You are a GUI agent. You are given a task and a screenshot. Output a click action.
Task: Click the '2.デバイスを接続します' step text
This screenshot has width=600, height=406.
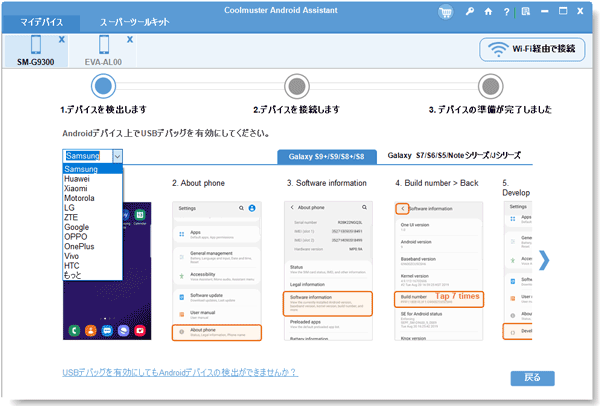(x=296, y=110)
